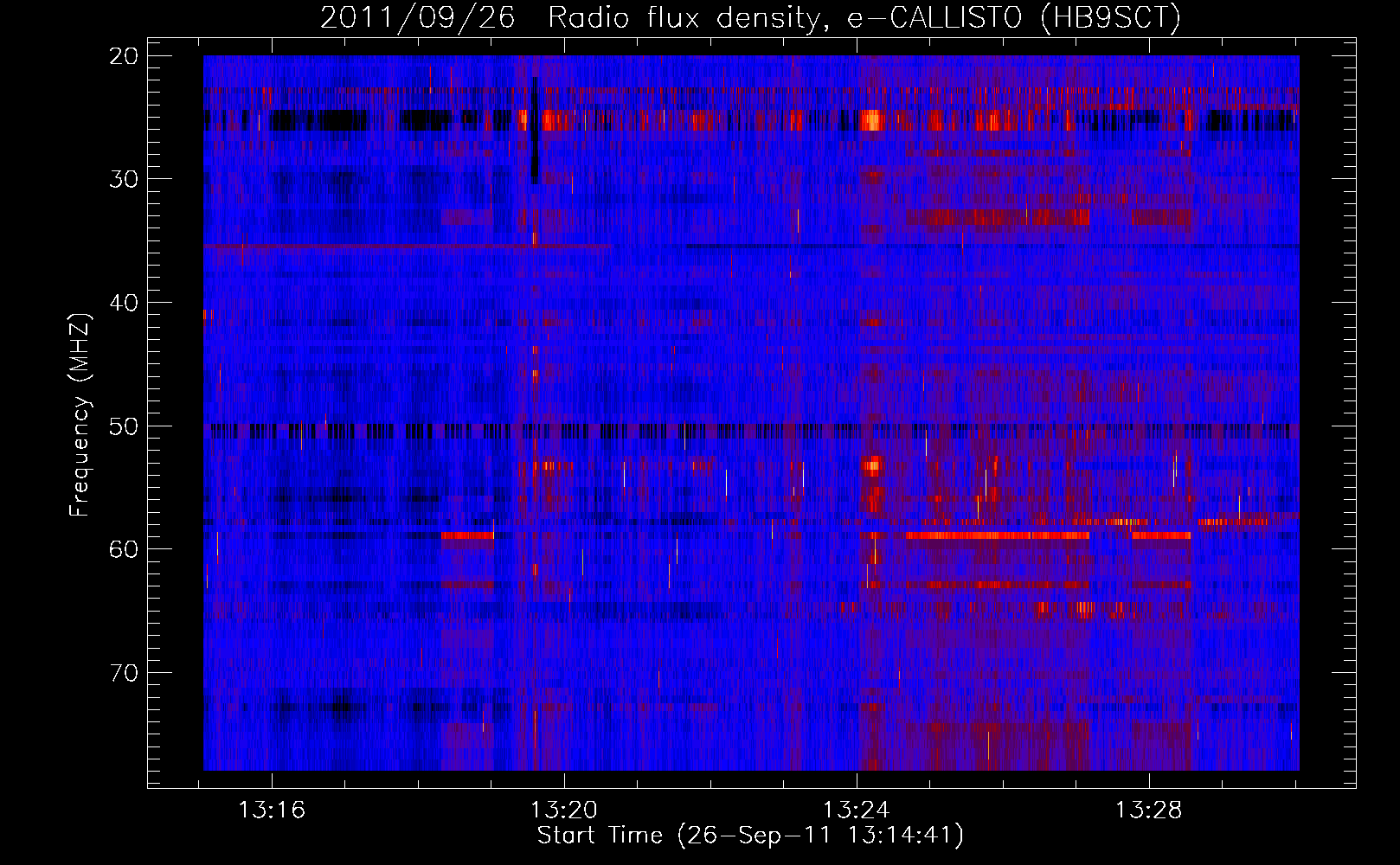The width and height of the screenshot is (1400, 865).
Task: Click the 13:20 time tick label
Action: [x=564, y=811]
